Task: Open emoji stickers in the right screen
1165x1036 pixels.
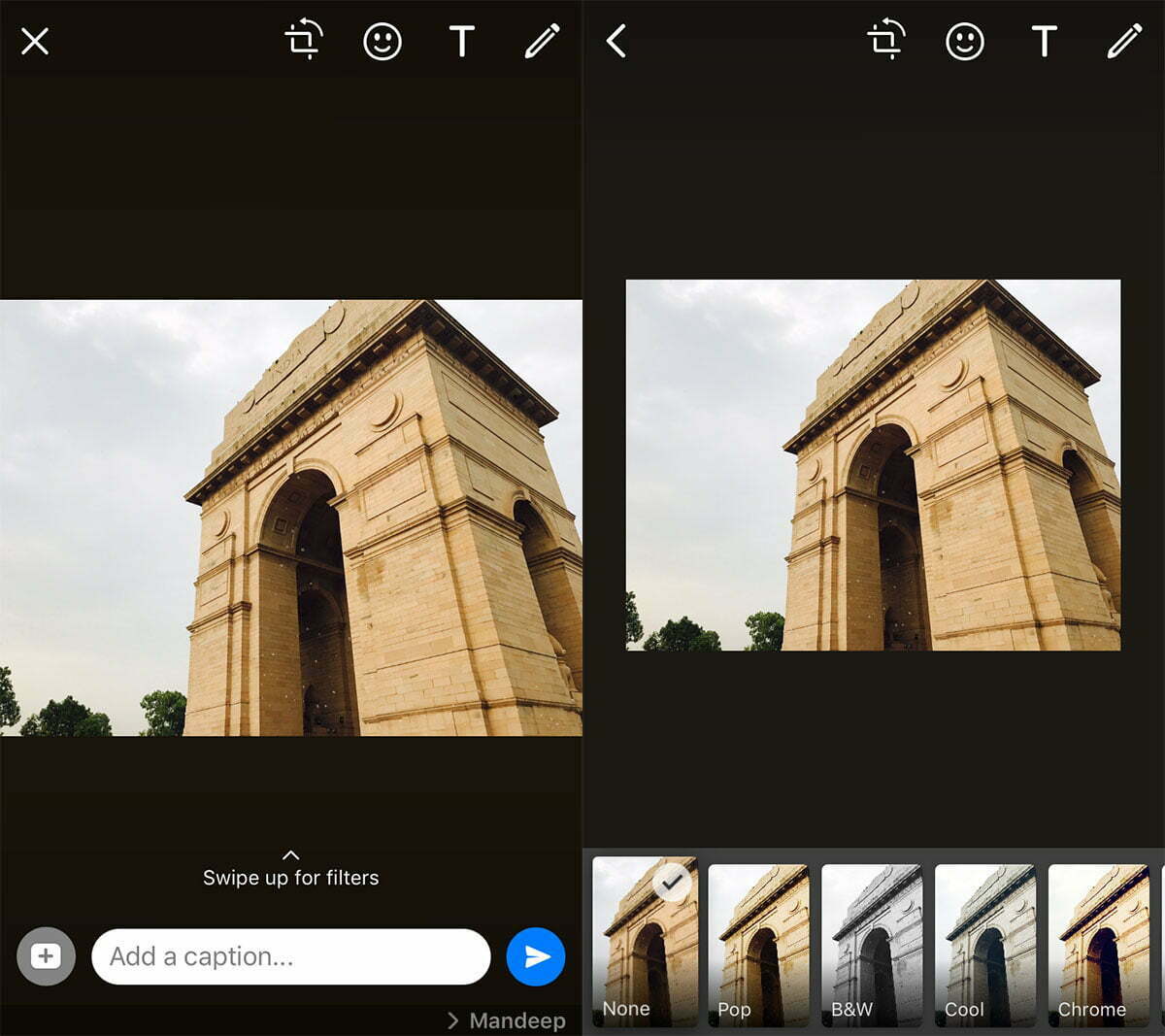Action: 965,41
